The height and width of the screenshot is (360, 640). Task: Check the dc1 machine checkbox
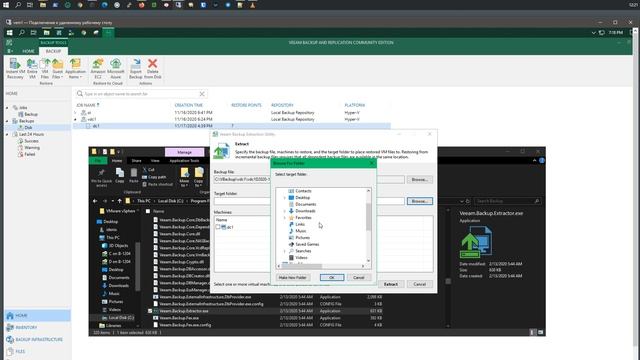pos(218,227)
